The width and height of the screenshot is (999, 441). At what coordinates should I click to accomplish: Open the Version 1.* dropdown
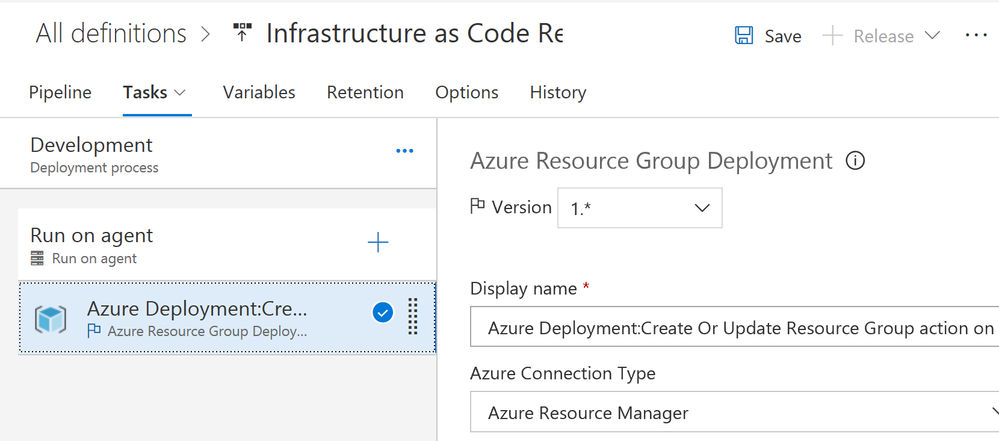point(640,208)
